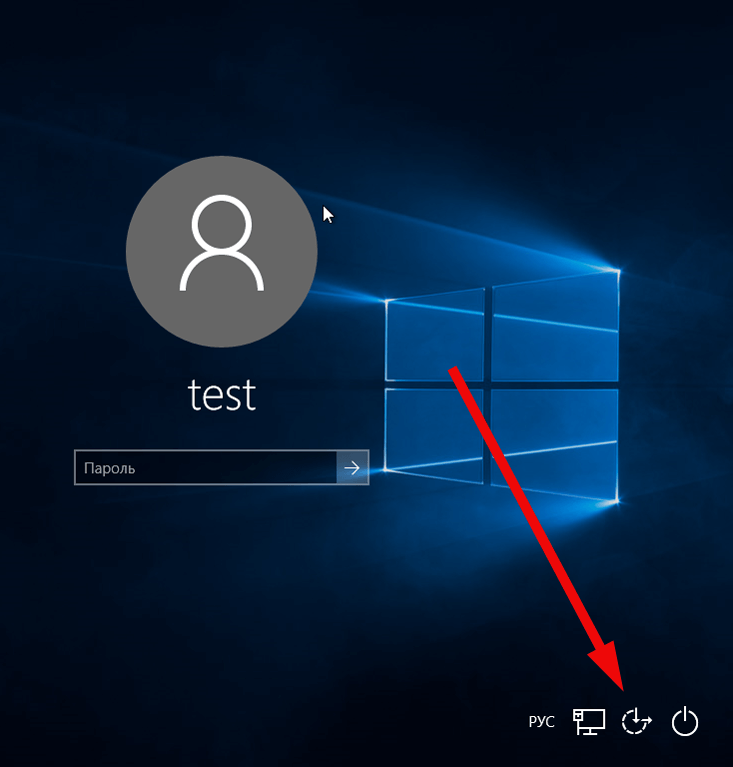
Task: Expand the accessibility options list
Action: 636,721
